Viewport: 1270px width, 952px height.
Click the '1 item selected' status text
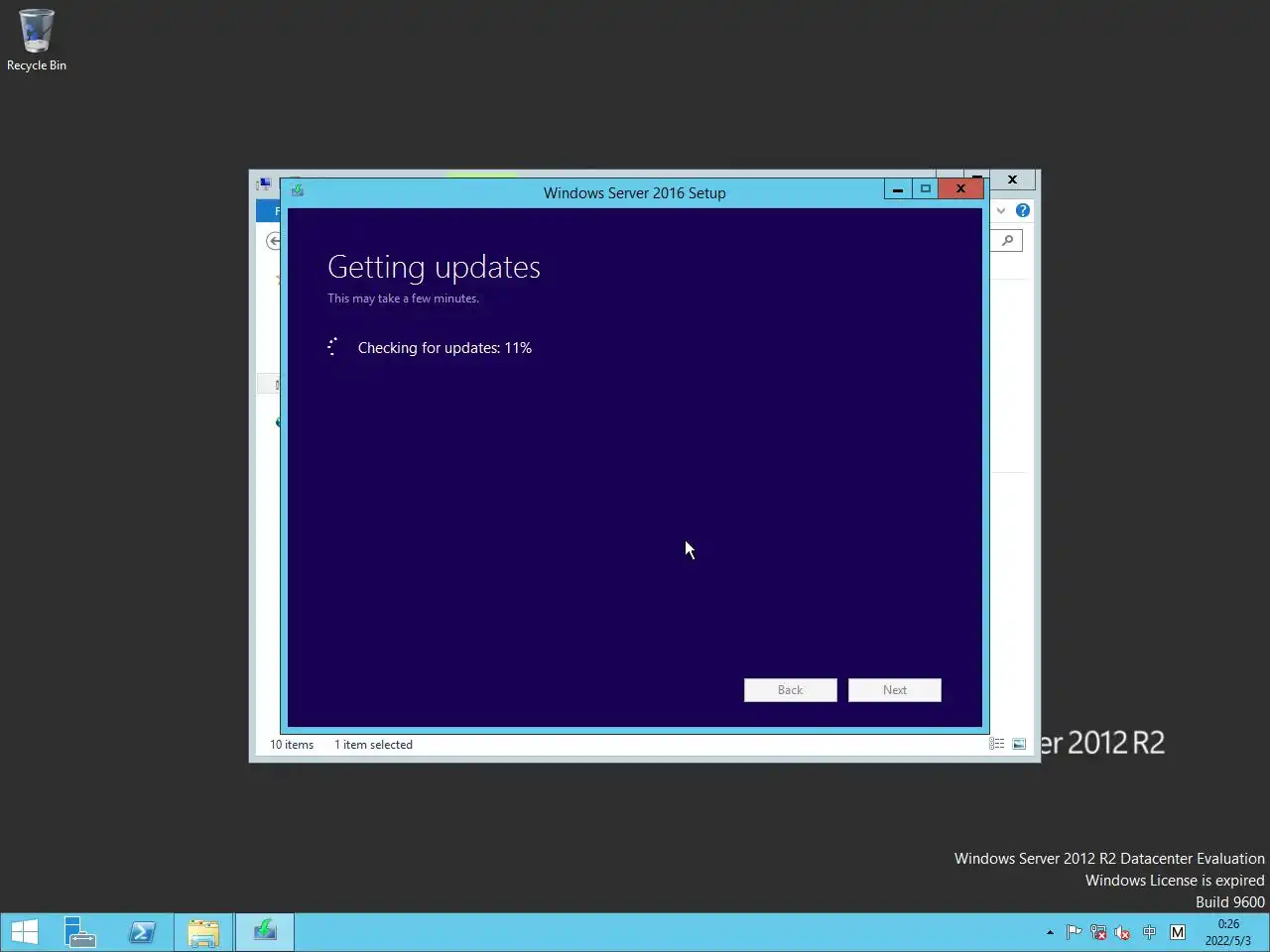[373, 745]
